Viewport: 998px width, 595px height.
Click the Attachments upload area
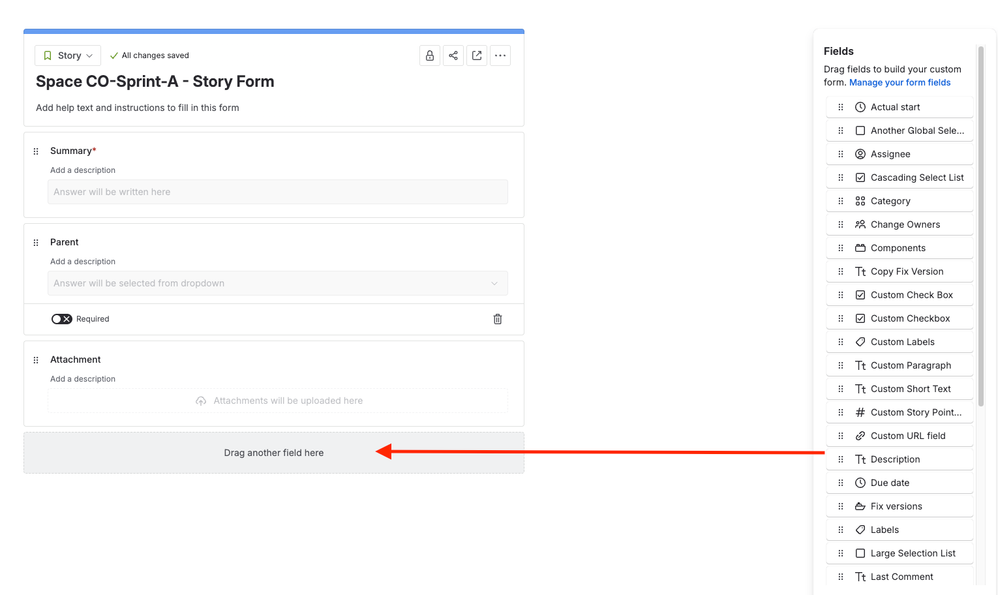(278, 401)
